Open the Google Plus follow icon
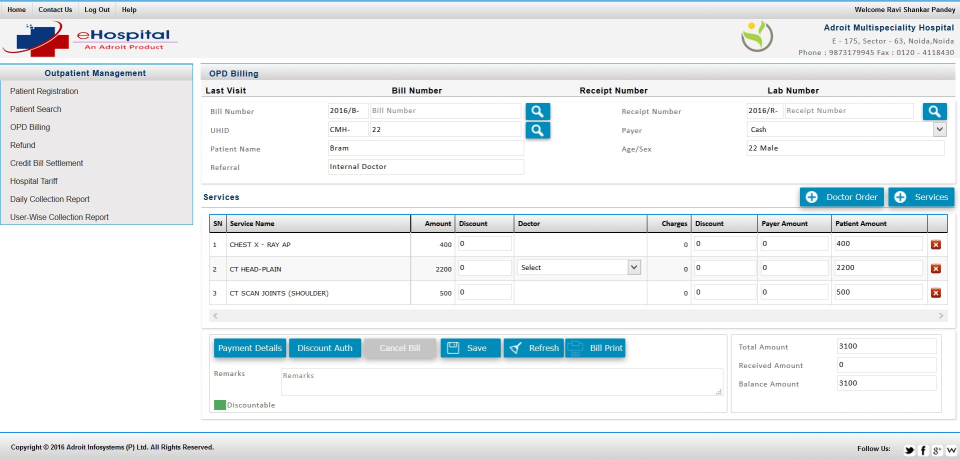Image resolution: width=960 pixels, height=459 pixels. coord(936,450)
